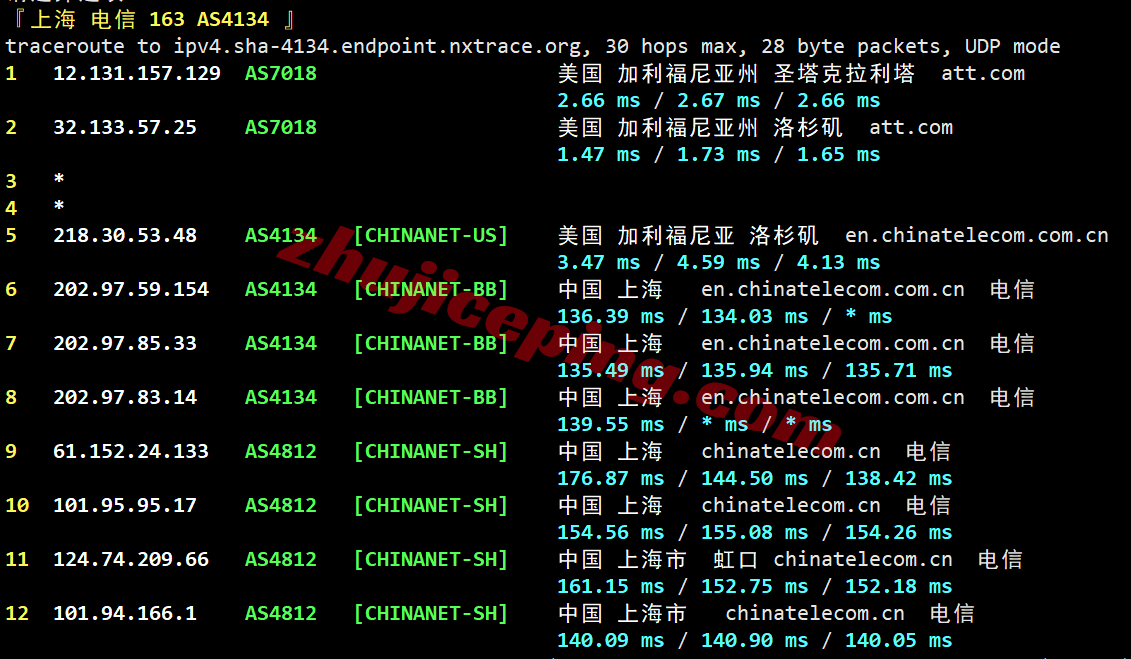Screen dimensions: 1131x659
Task: Click att.com in the 32.133.57.25 row
Action: click(911, 128)
